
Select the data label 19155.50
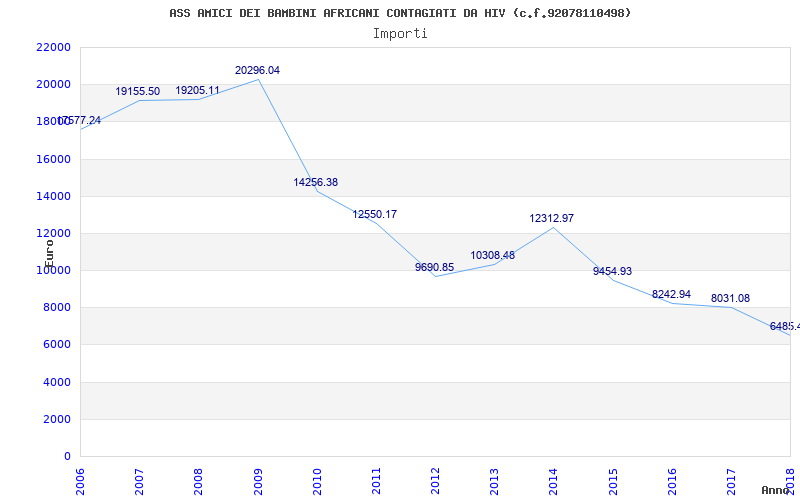(x=137, y=91)
